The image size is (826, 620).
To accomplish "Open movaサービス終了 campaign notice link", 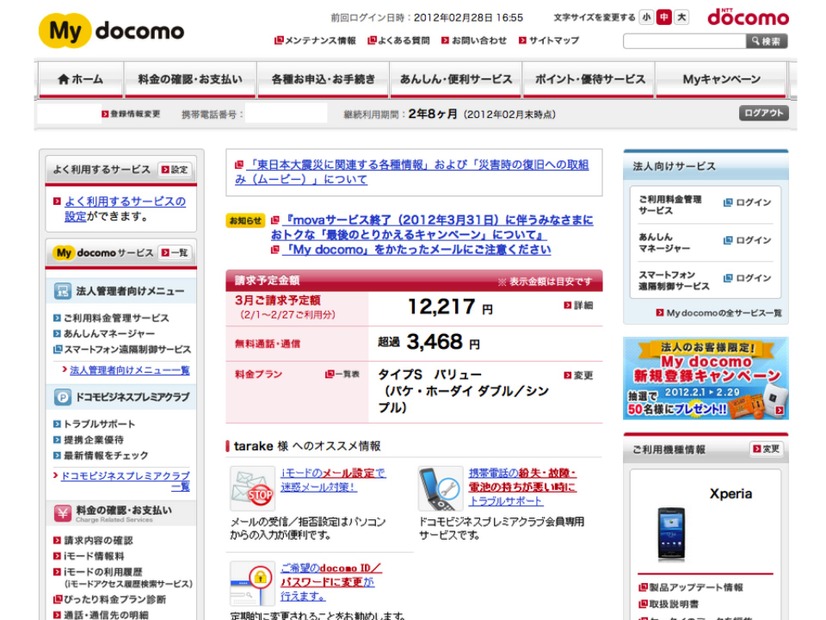I will click(432, 227).
